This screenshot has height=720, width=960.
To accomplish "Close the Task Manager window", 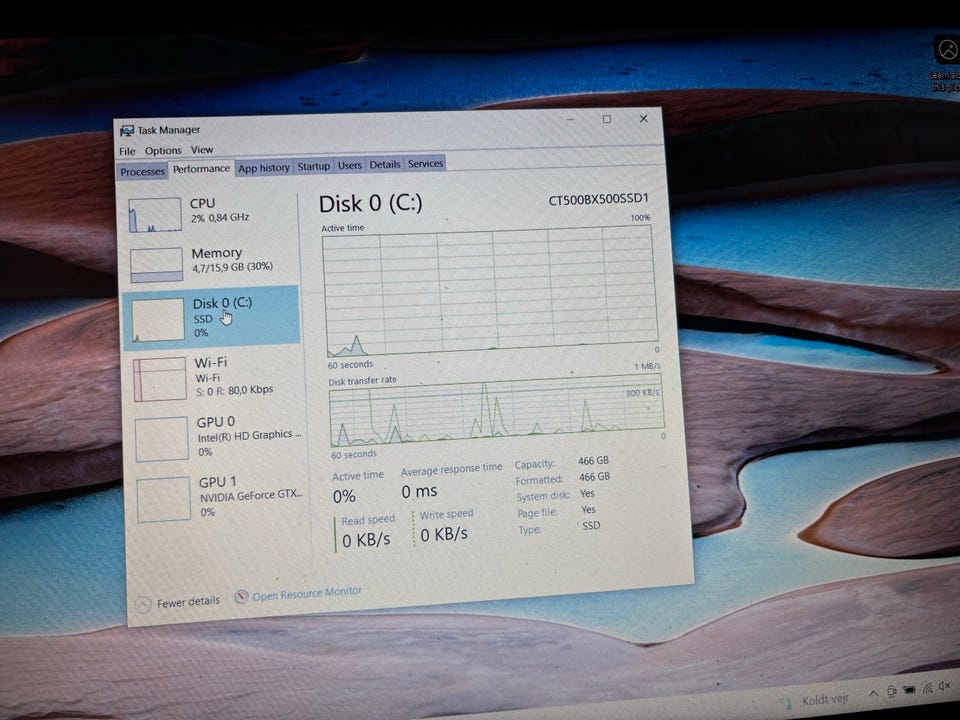I will point(643,118).
